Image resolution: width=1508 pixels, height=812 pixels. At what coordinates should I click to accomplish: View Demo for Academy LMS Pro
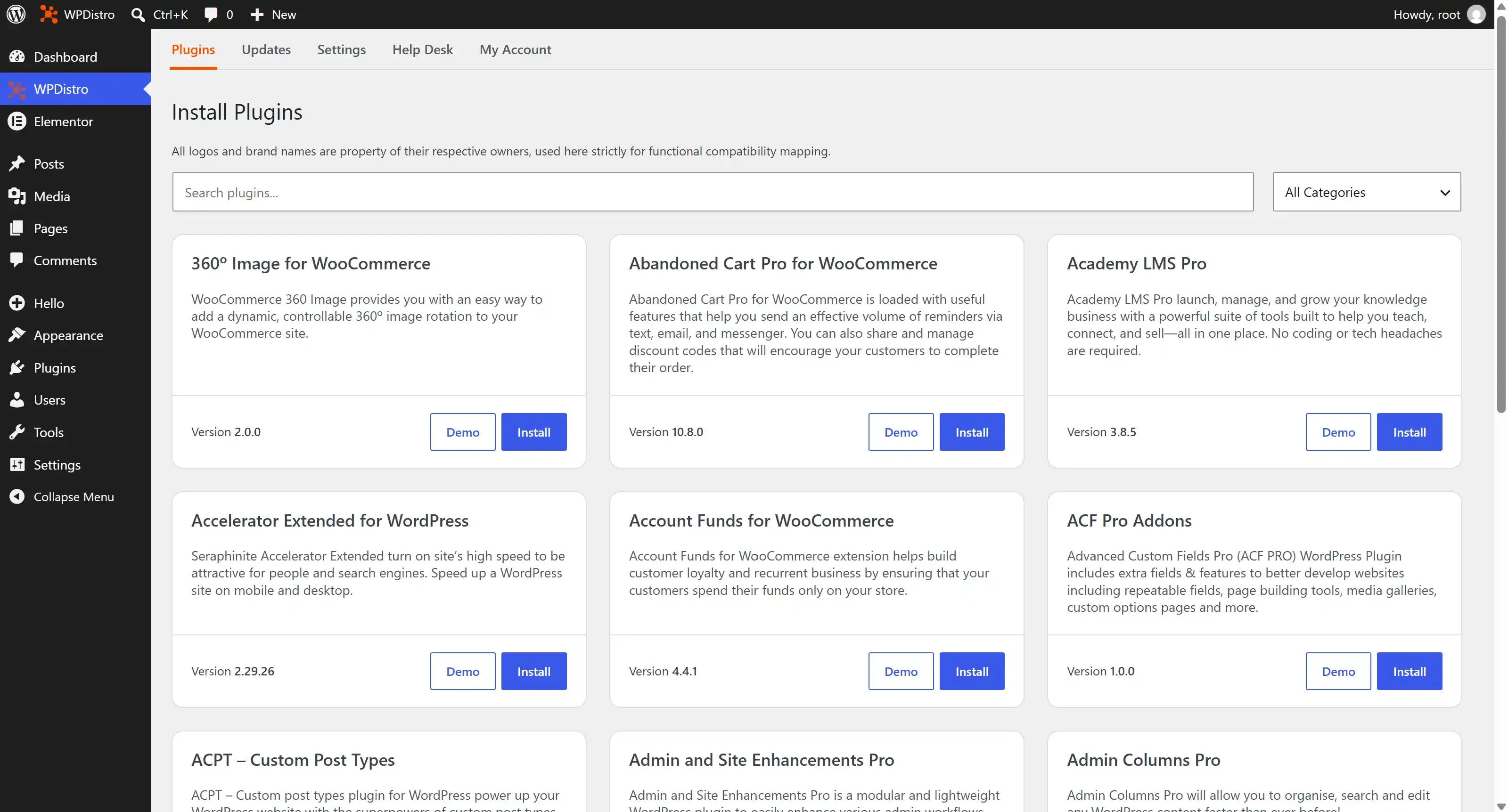click(x=1338, y=432)
